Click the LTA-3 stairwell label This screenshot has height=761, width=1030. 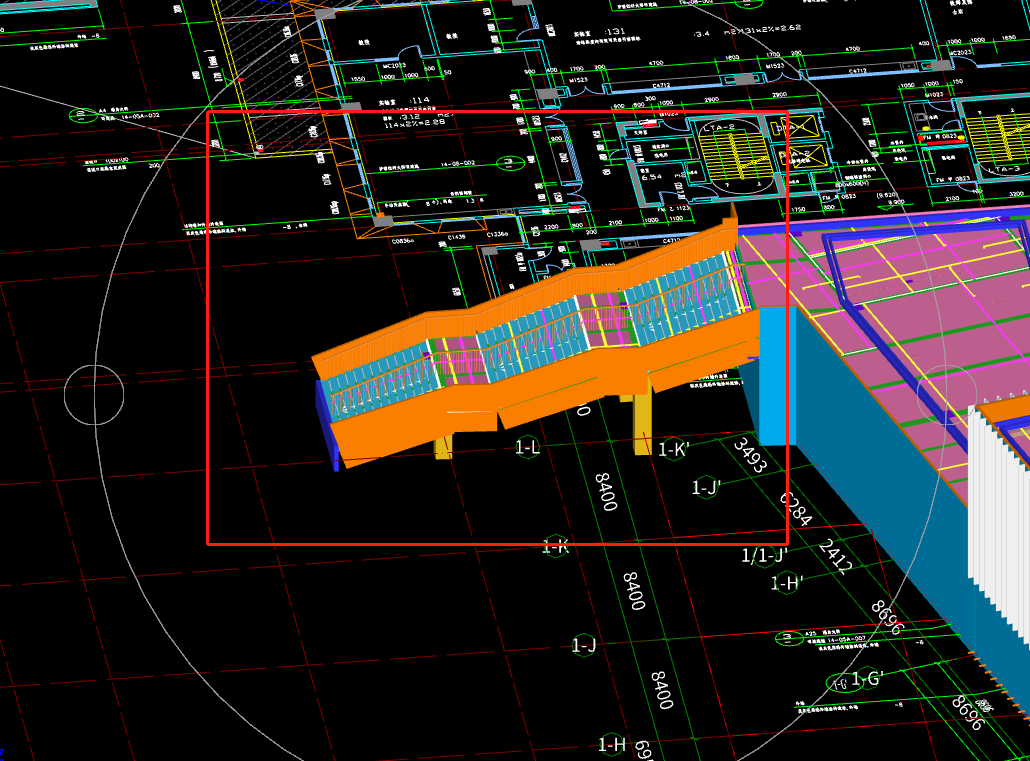(x=1006, y=169)
